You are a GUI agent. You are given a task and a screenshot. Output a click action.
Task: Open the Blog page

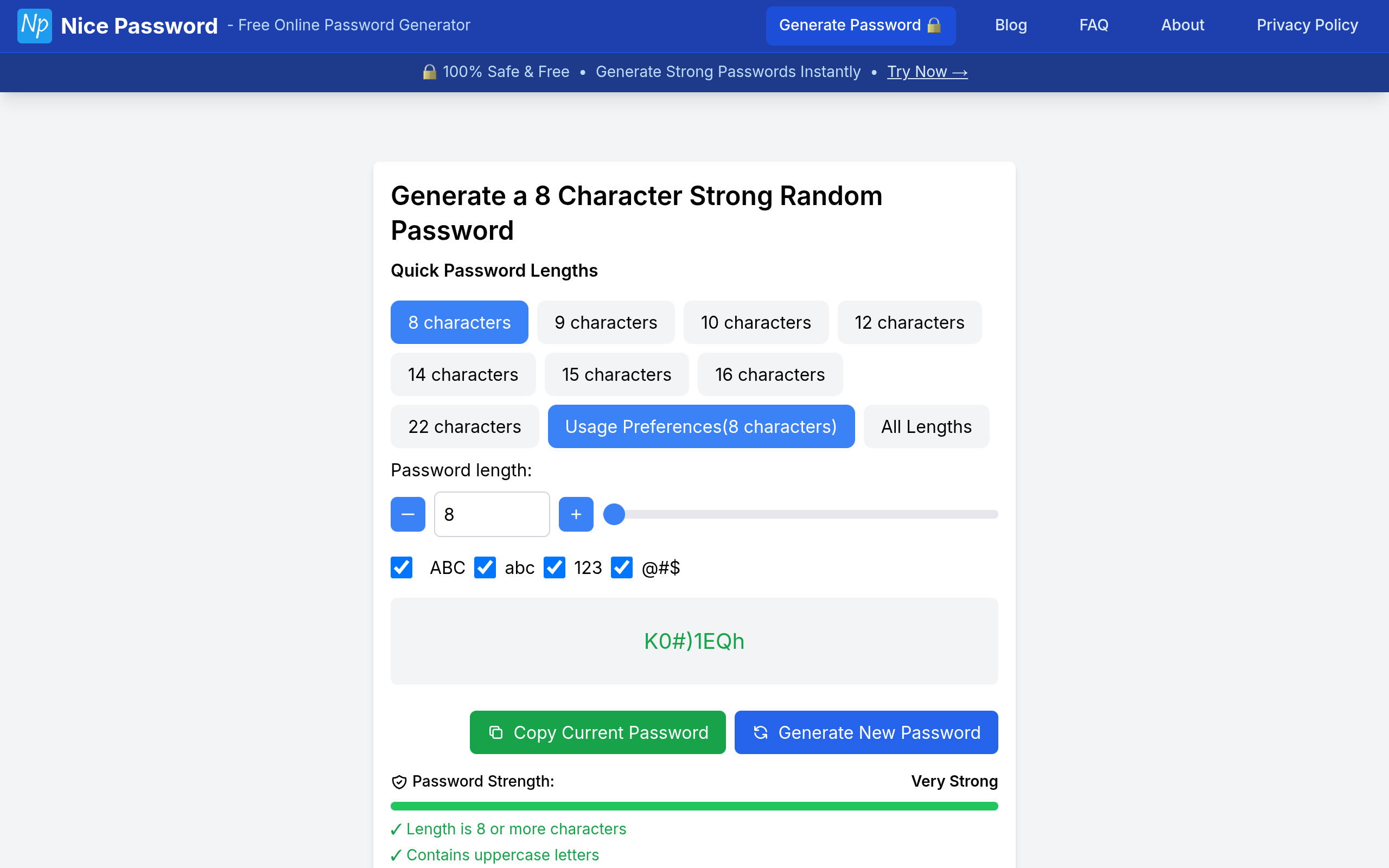[x=1011, y=25]
